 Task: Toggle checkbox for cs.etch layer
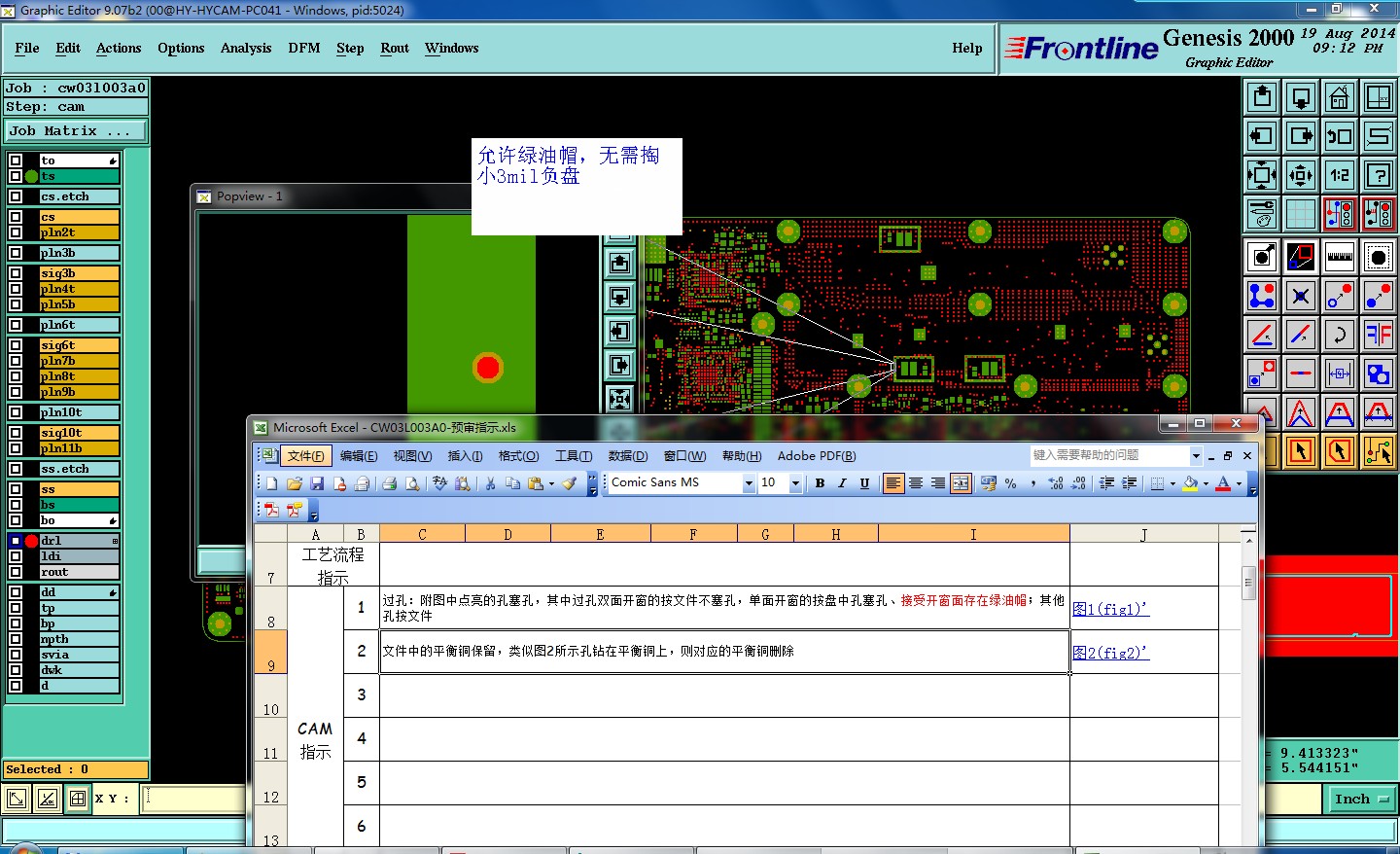click(16, 196)
